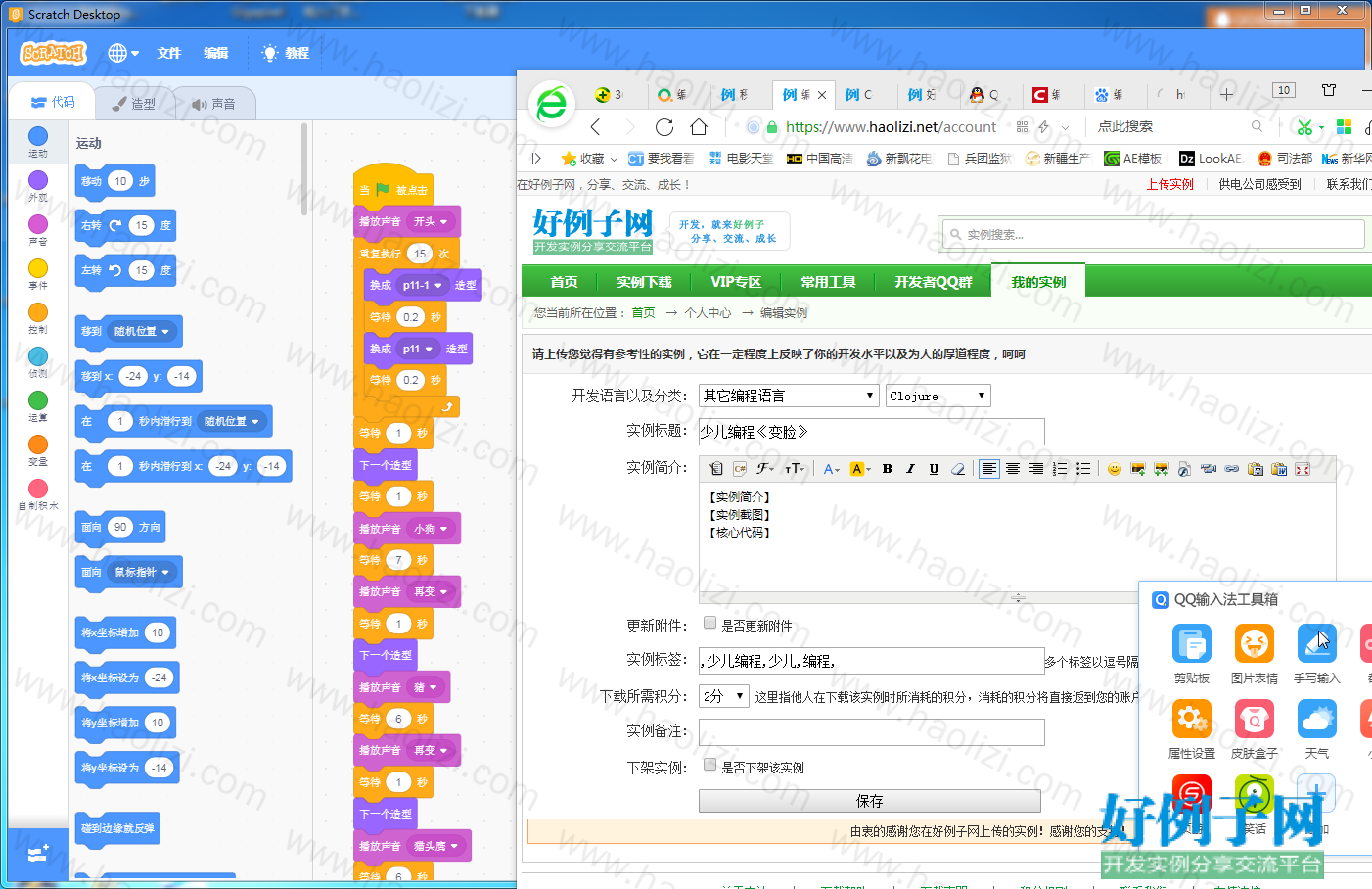Open 图片表情 in QQ input toolbox
This screenshot has width=1372, height=889.
[x=1254, y=653]
